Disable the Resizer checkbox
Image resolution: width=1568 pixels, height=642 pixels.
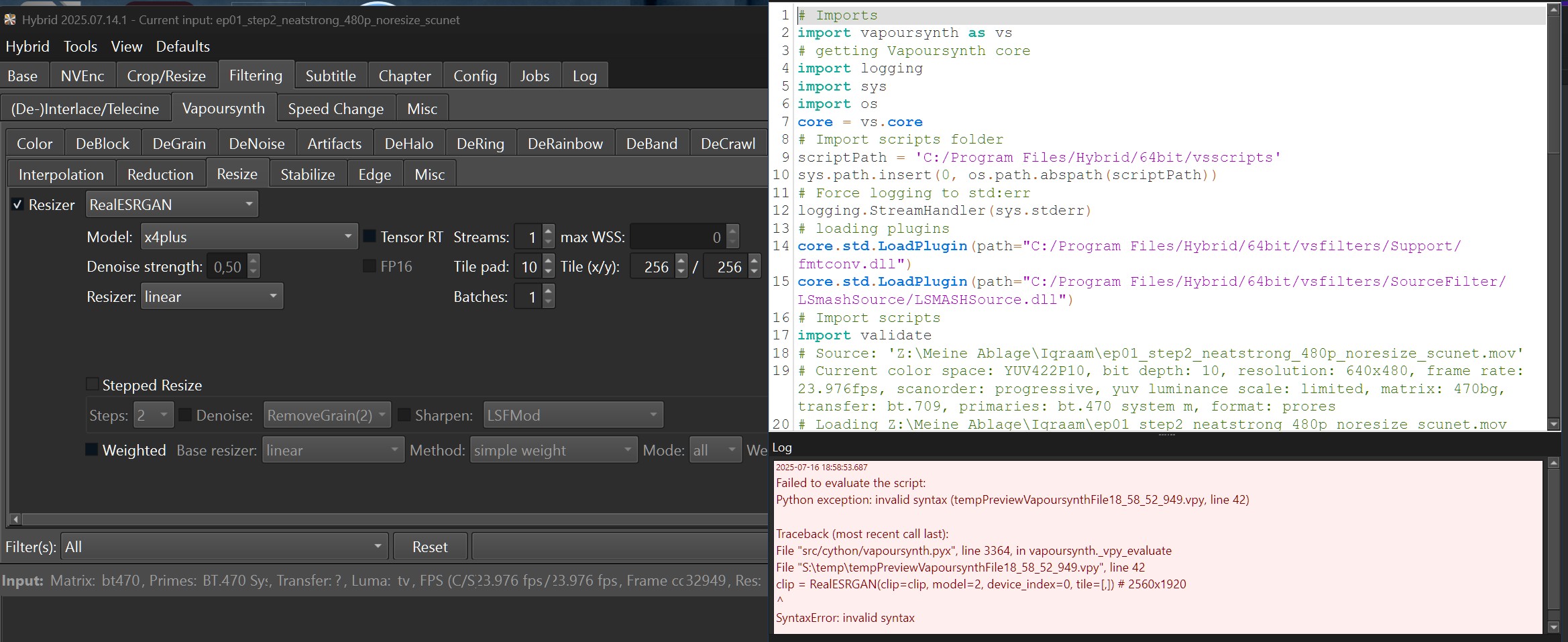coord(18,205)
